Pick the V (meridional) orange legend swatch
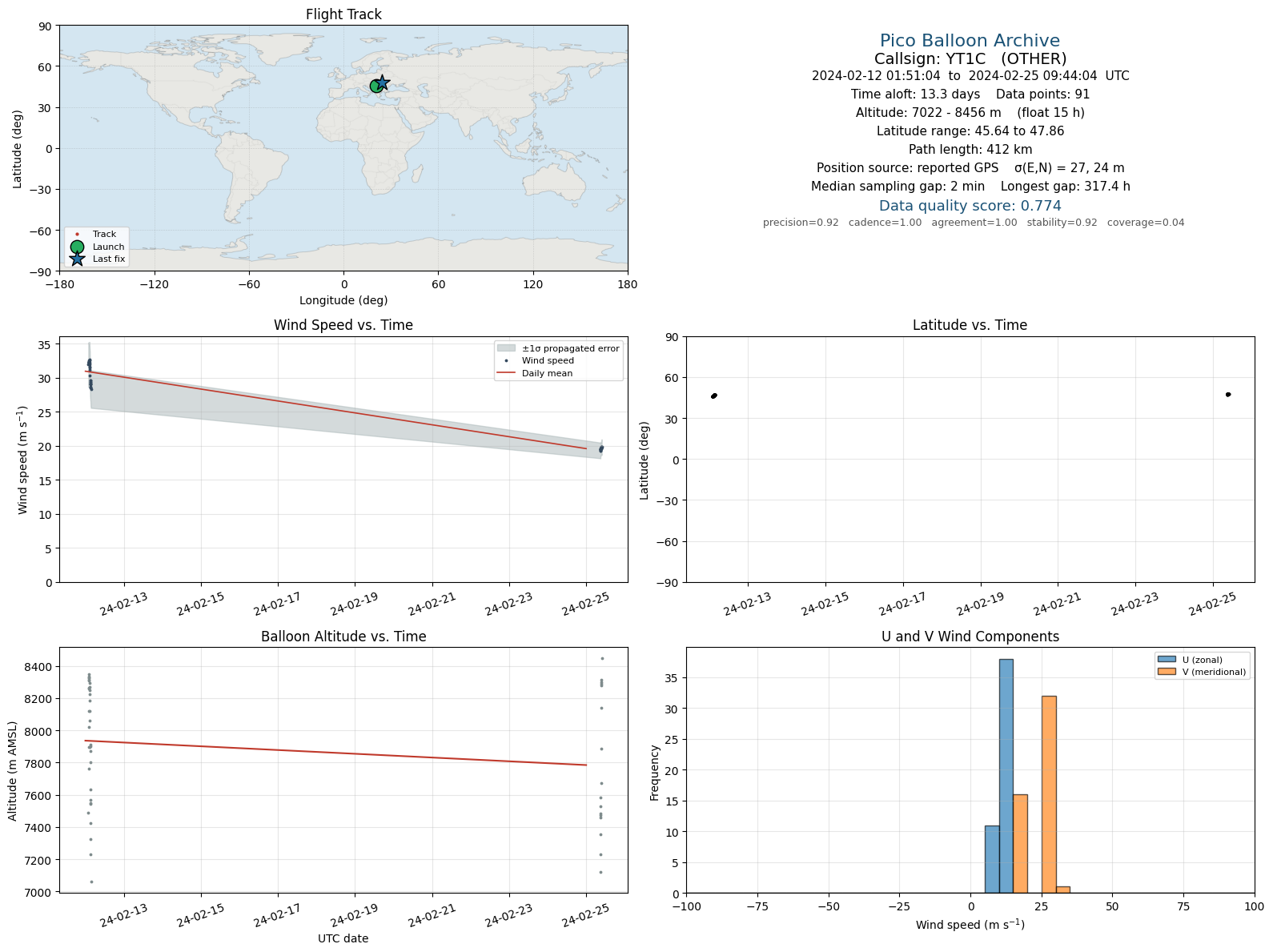 pyautogui.click(x=1167, y=672)
